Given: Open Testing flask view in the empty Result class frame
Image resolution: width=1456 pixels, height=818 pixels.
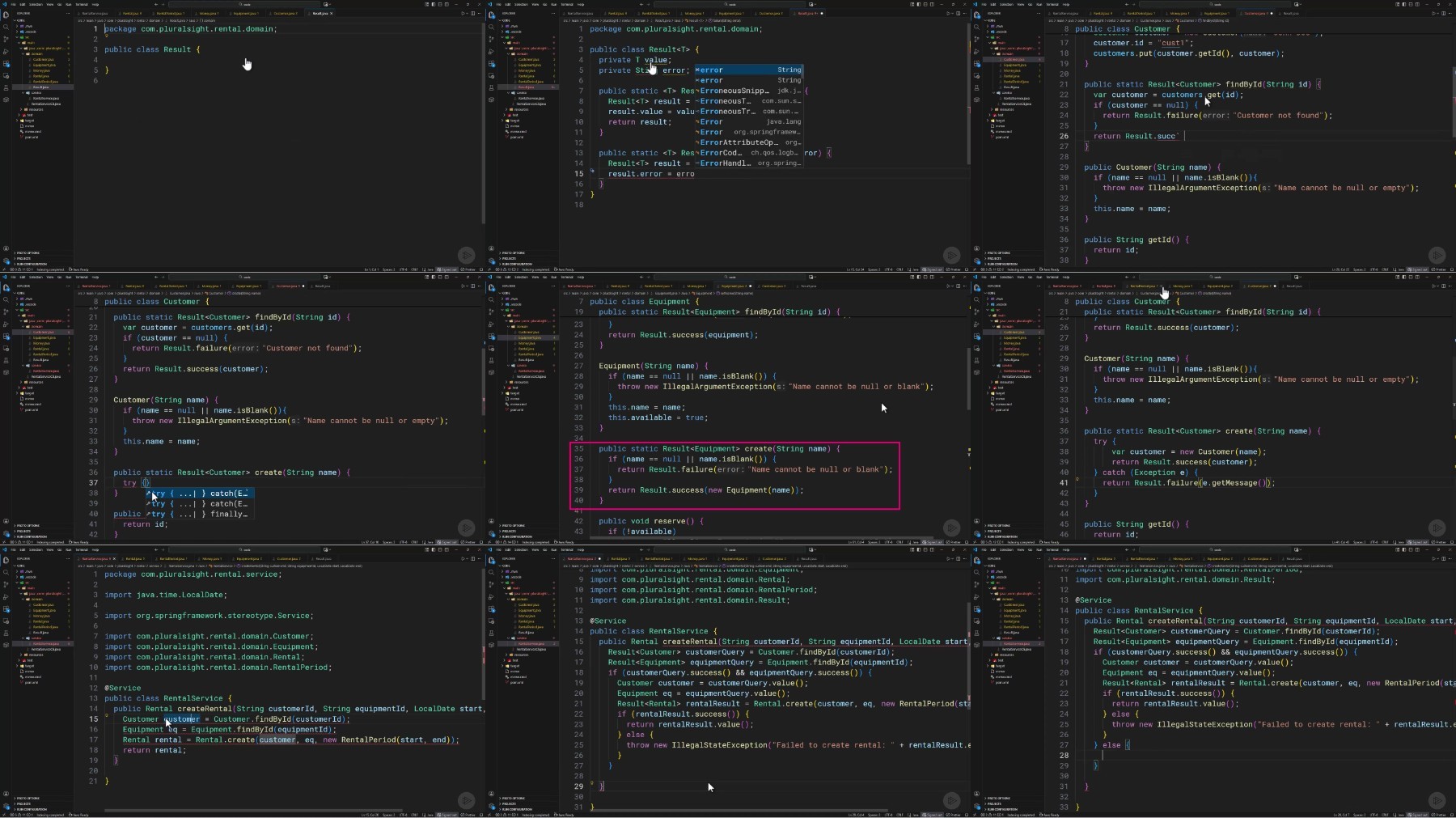Looking at the screenshot, I should 6,87.
